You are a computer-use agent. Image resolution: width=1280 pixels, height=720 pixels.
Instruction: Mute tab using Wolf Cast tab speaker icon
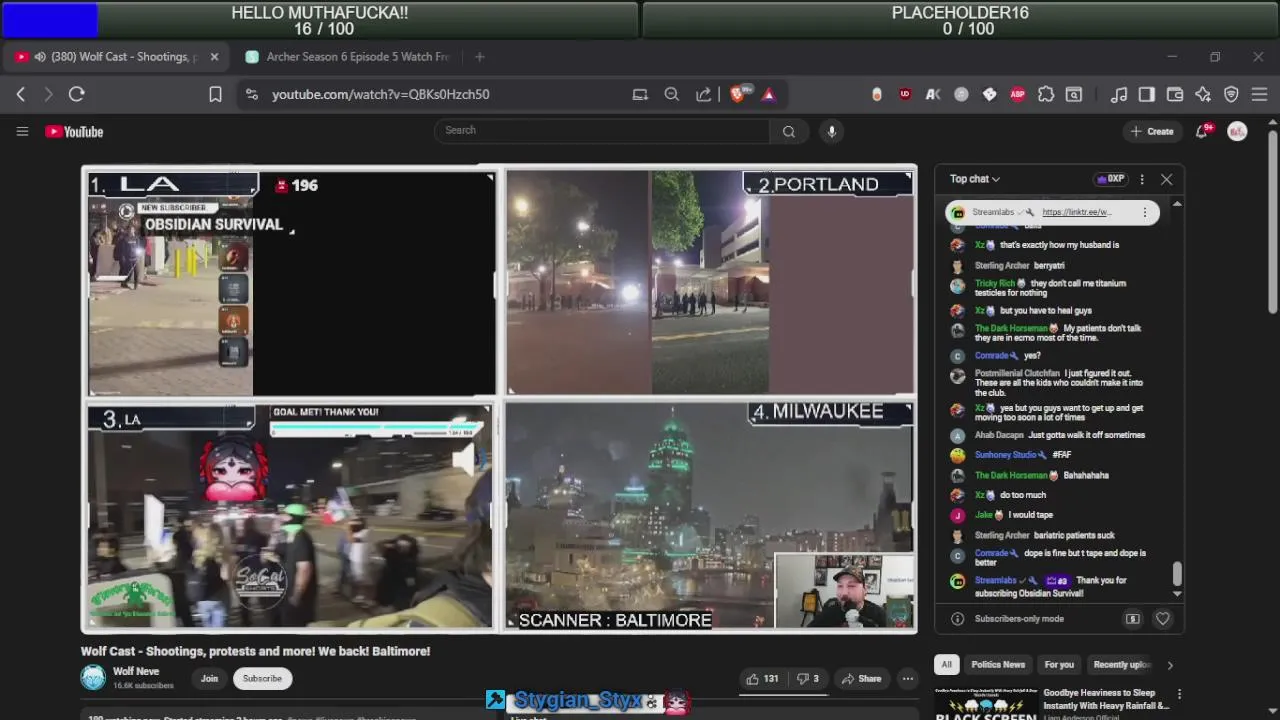coord(40,57)
